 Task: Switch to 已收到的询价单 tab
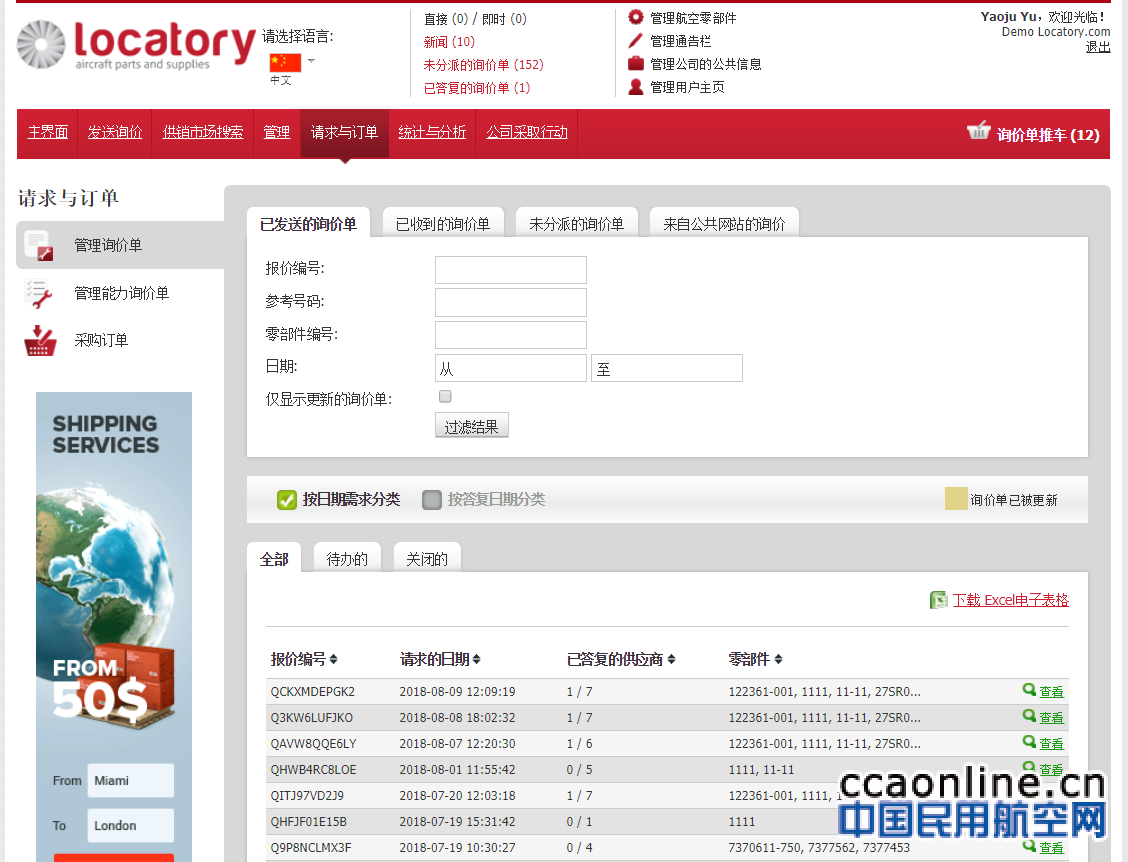tap(443, 224)
